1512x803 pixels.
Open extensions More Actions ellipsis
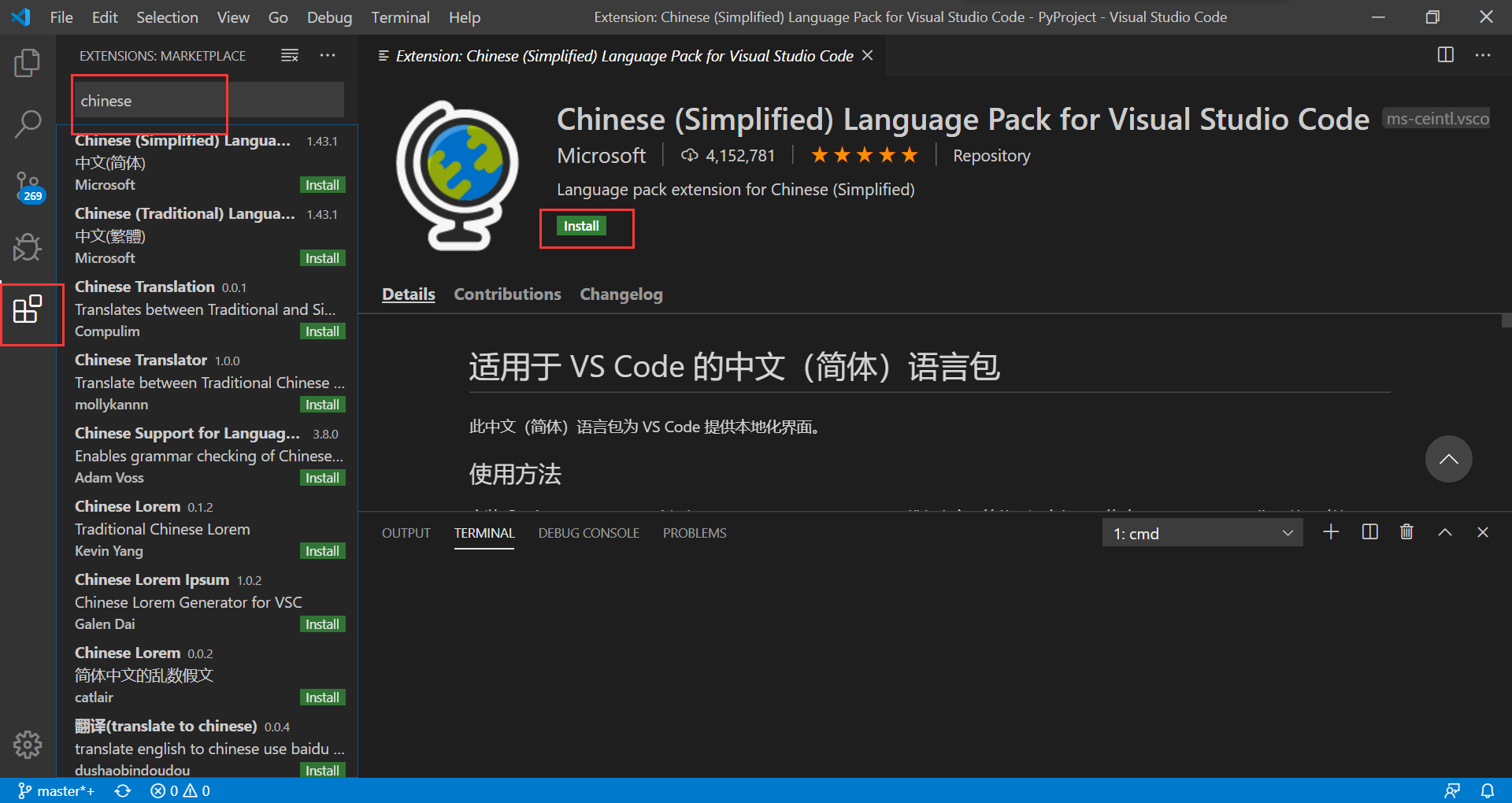pyautogui.click(x=328, y=55)
